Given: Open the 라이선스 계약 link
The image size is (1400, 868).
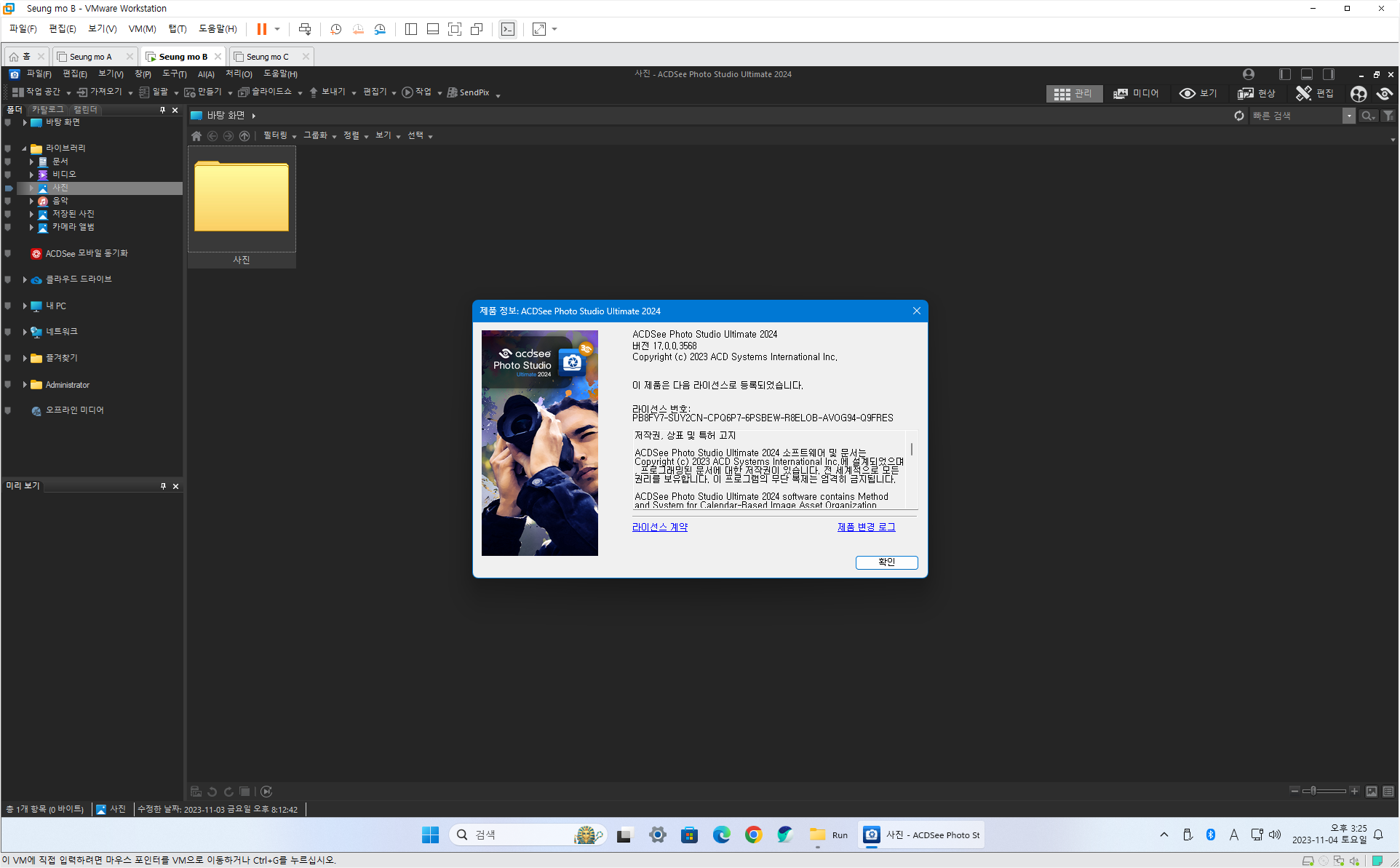Looking at the screenshot, I should tap(659, 527).
